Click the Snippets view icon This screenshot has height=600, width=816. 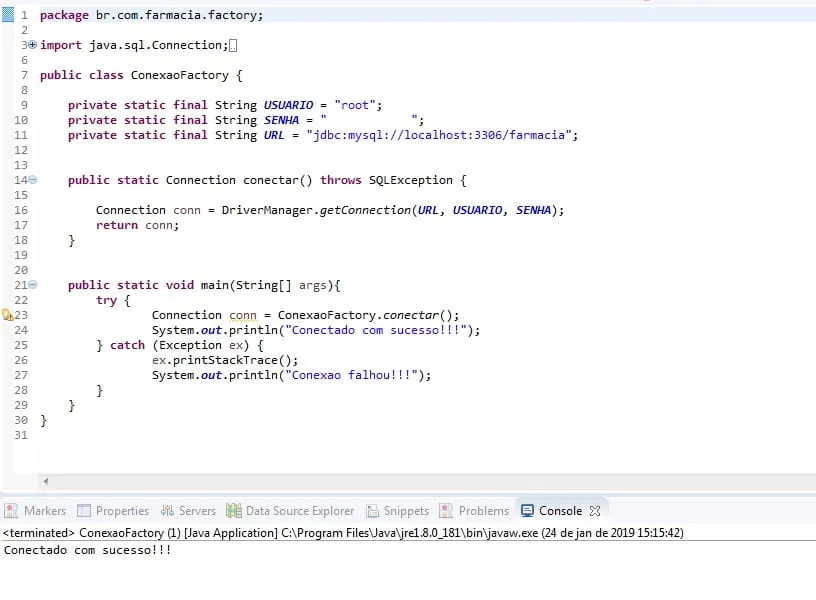373,510
